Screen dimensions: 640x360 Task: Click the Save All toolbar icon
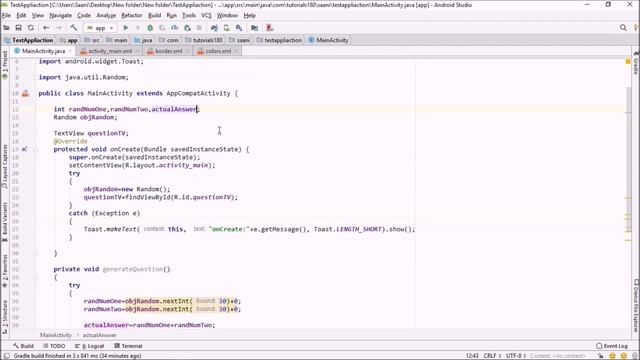pyautogui.click(x=18, y=28)
